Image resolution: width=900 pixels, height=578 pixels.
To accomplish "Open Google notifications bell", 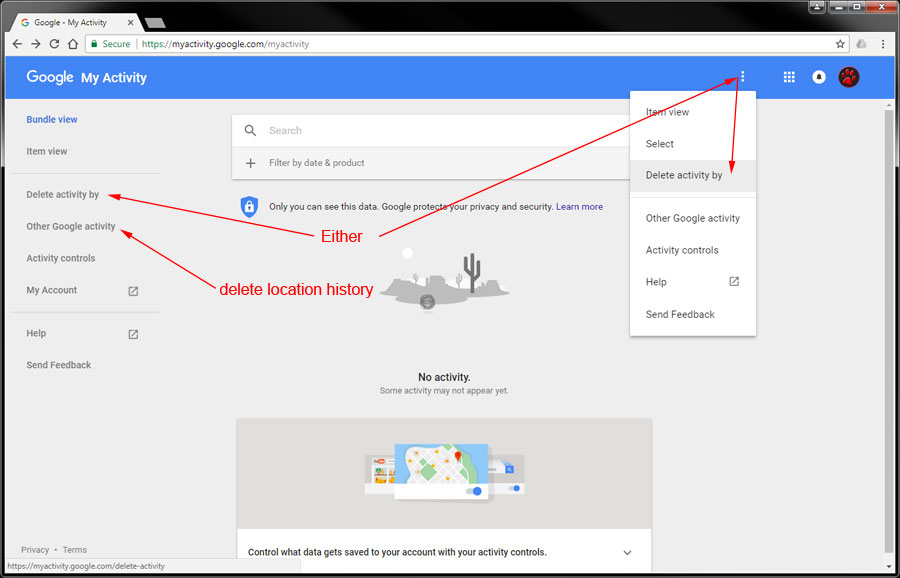I will 819,77.
